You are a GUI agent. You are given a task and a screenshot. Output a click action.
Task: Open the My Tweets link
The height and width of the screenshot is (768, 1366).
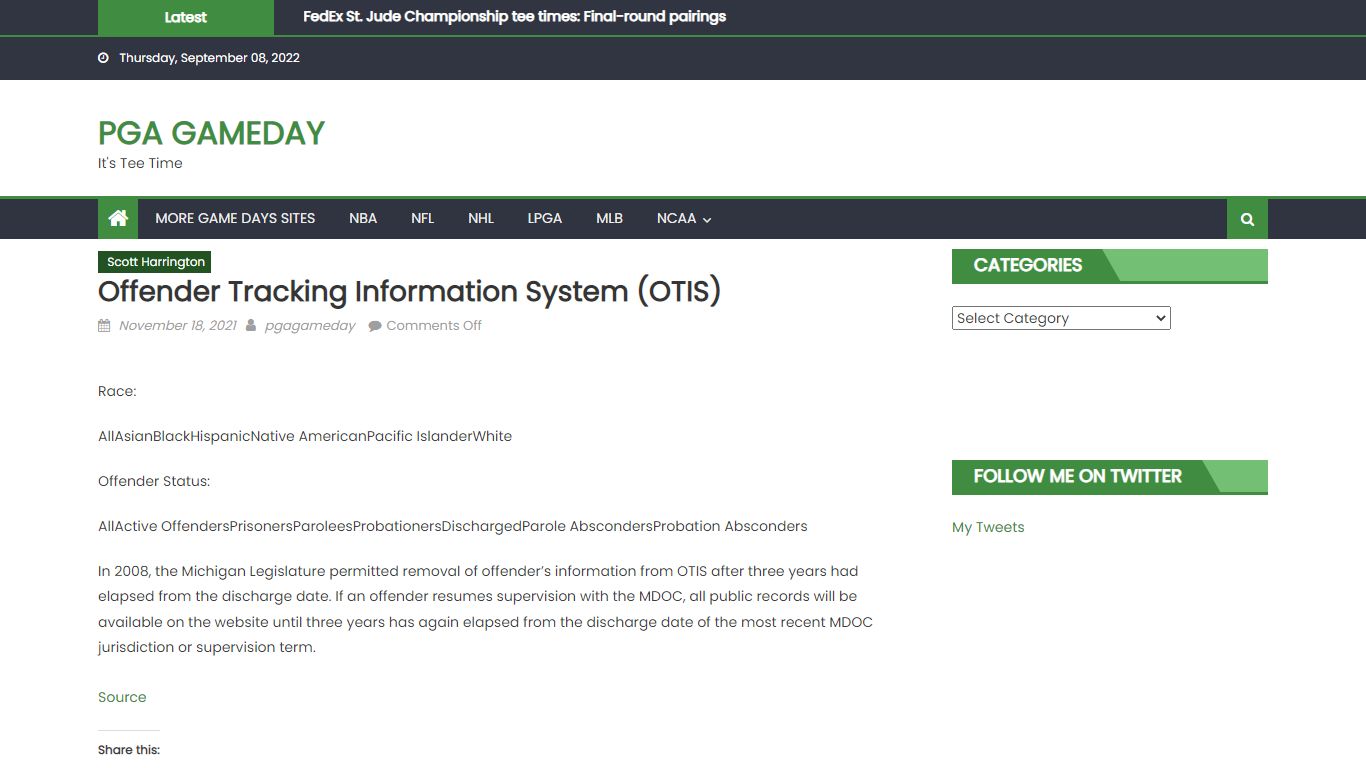pos(988,527)
